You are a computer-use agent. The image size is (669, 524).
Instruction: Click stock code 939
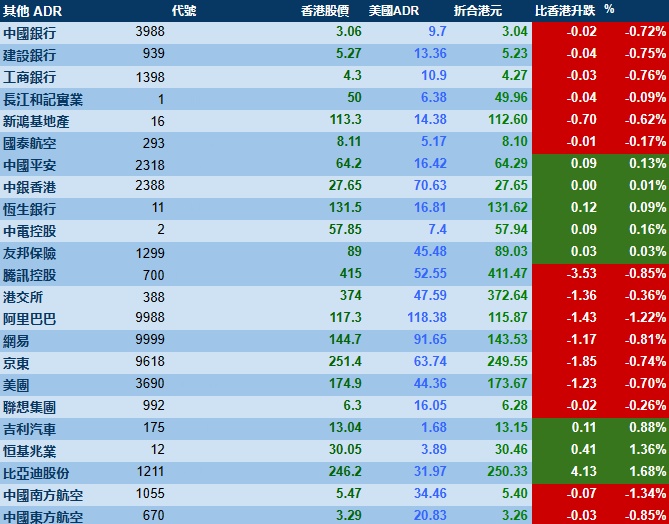click(x=154, y=54)
